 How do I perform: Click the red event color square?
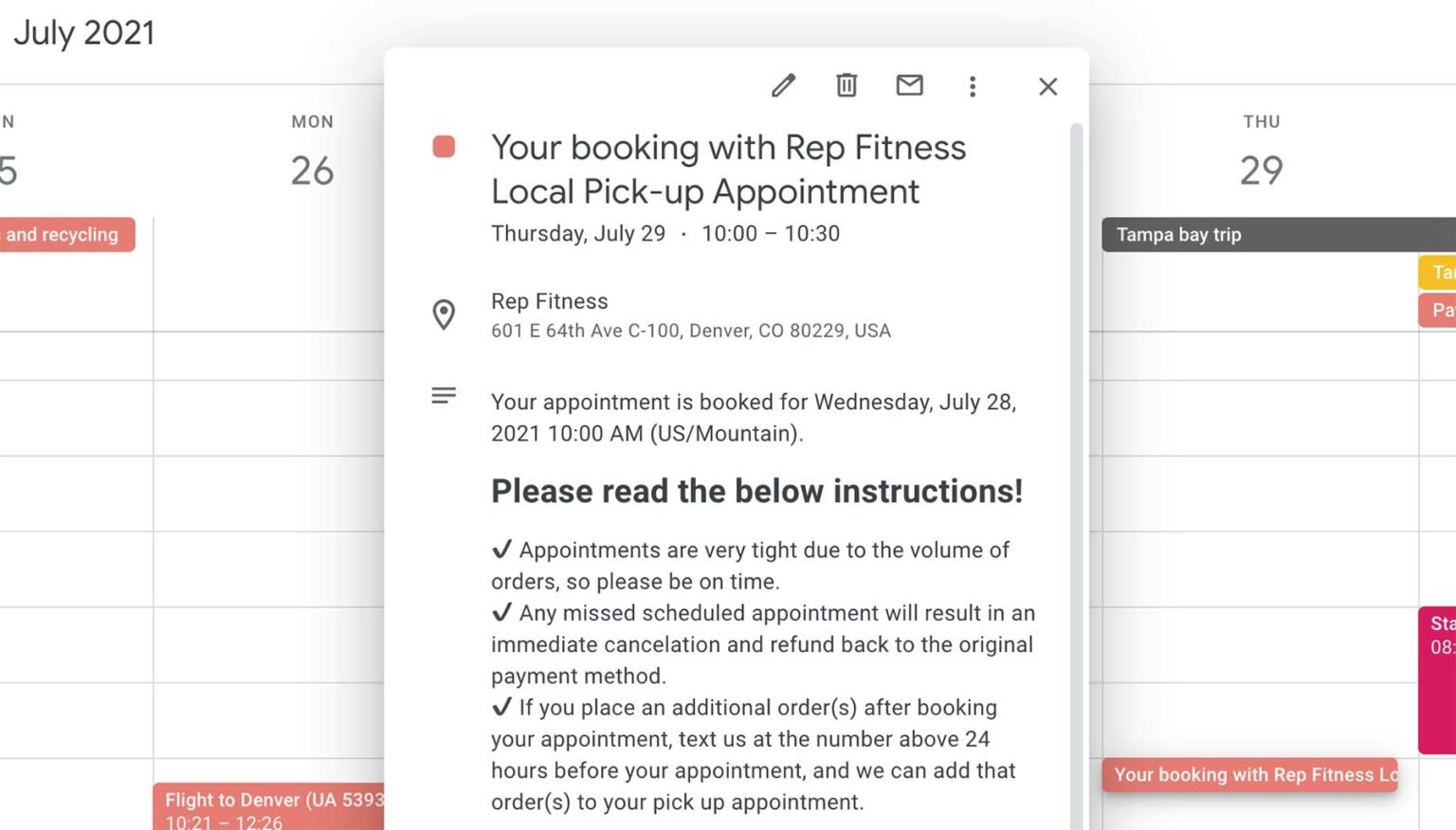coord(444,147)
